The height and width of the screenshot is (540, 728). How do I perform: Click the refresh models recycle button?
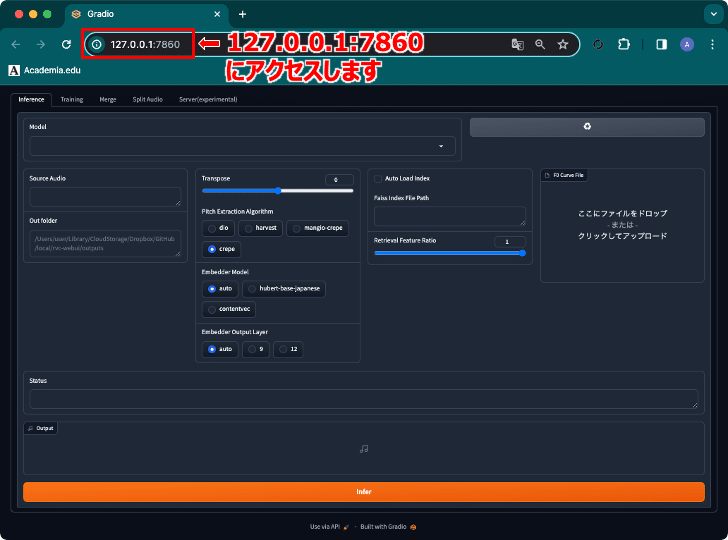point(587,127)
